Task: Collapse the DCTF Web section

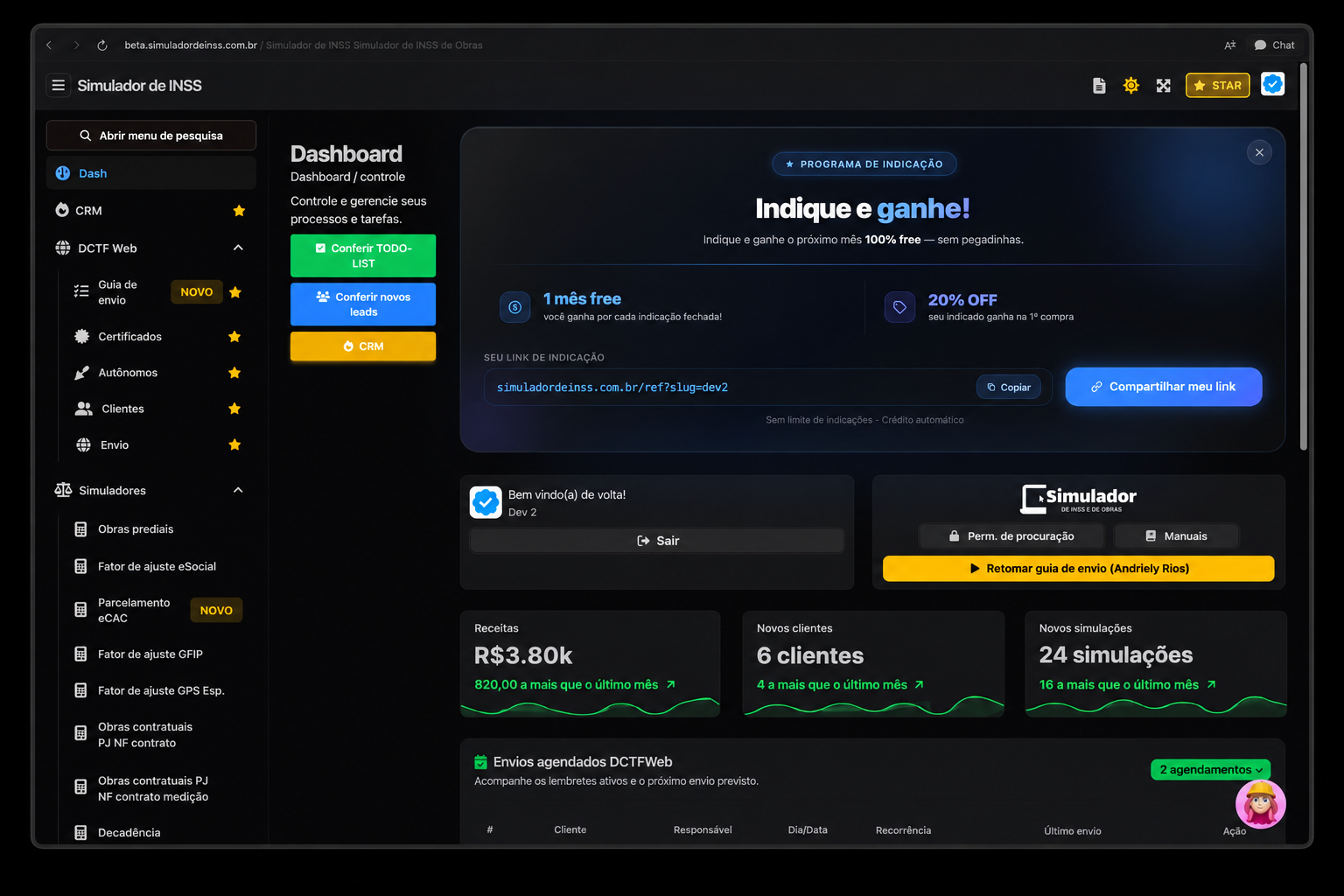Action: coord(238,248)
